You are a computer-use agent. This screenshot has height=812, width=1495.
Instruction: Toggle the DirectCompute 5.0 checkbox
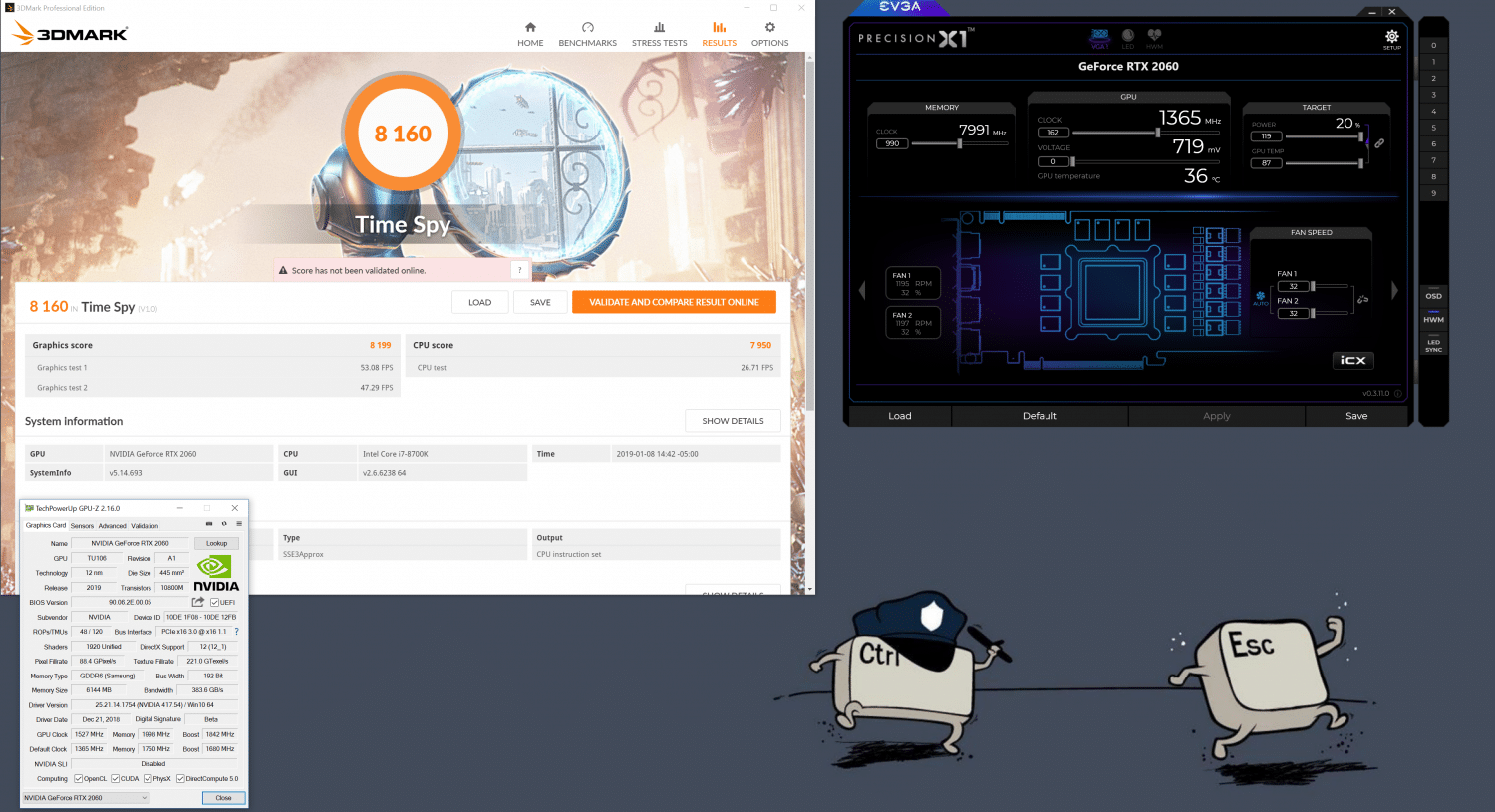coord(180,779)
